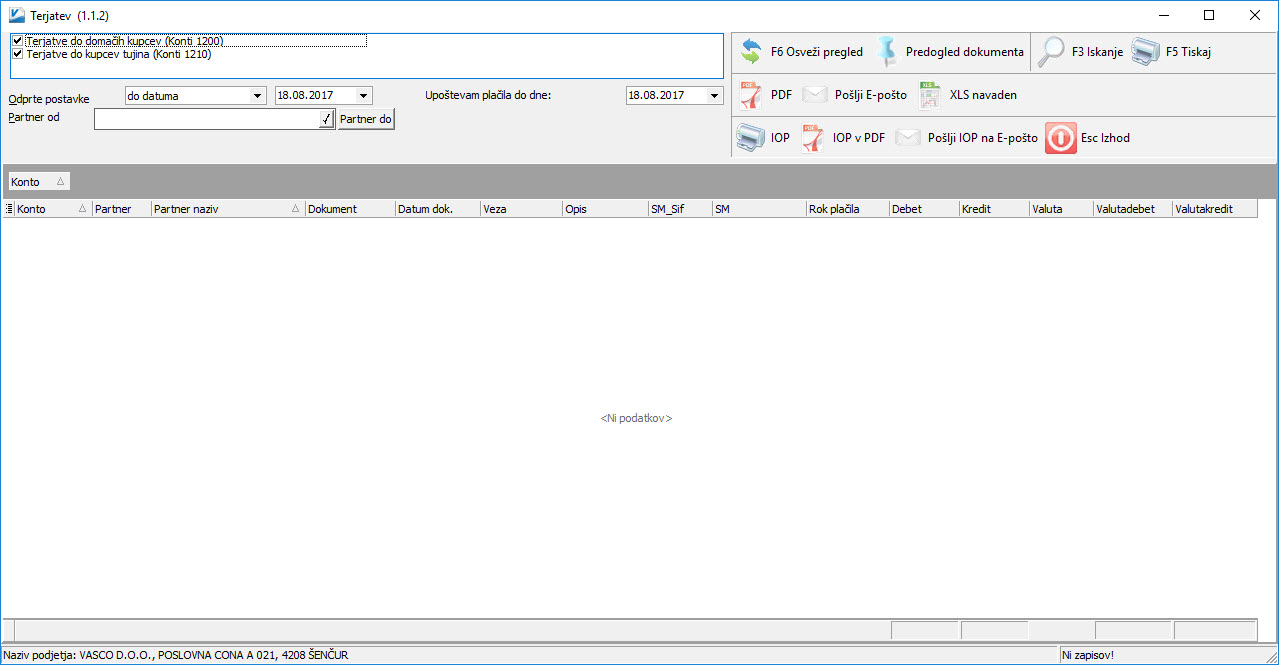1279x665 pixels.
Task: Open the Upoštevam plačila do dne date dropdown
Action: [714, 96]
